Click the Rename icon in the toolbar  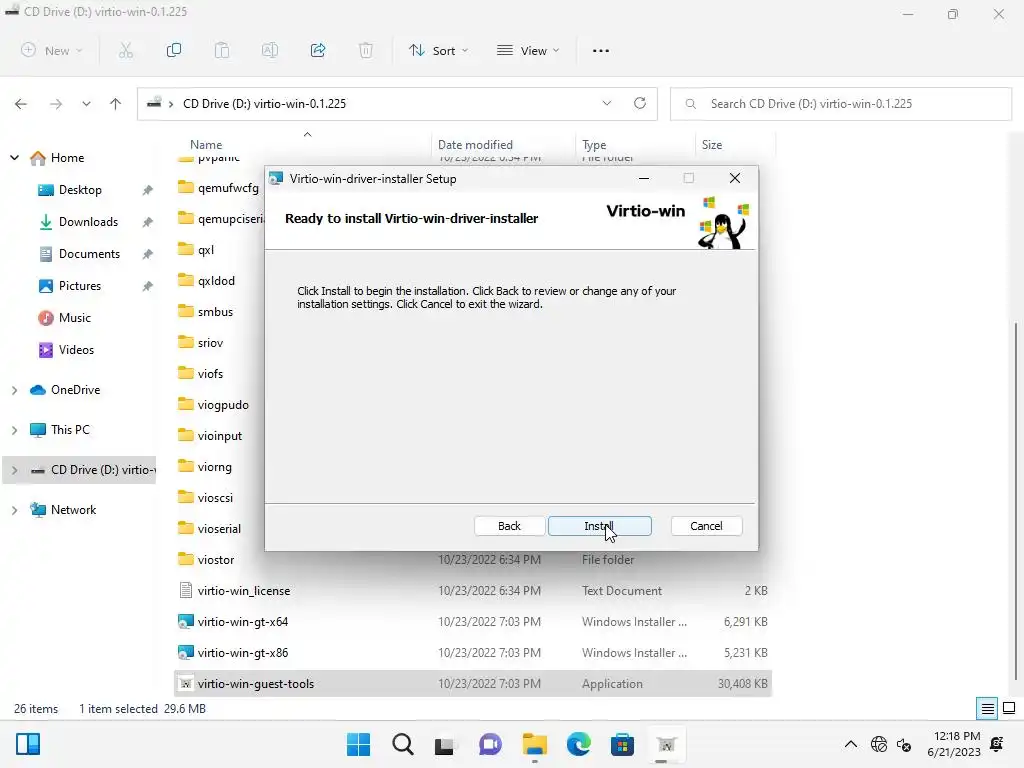270,50
